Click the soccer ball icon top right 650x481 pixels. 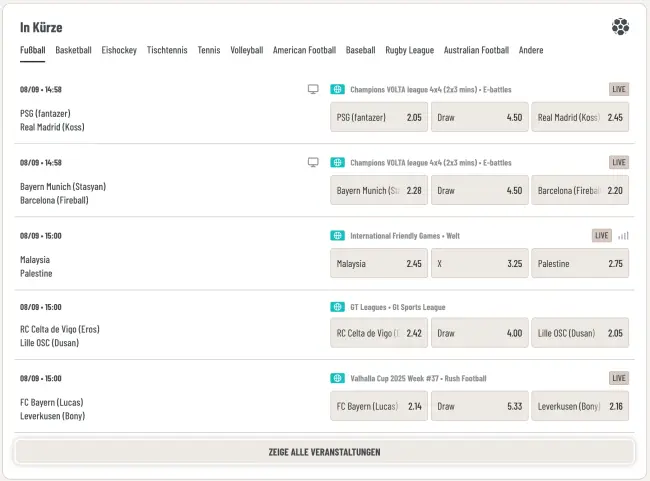(x=621, y=27)
